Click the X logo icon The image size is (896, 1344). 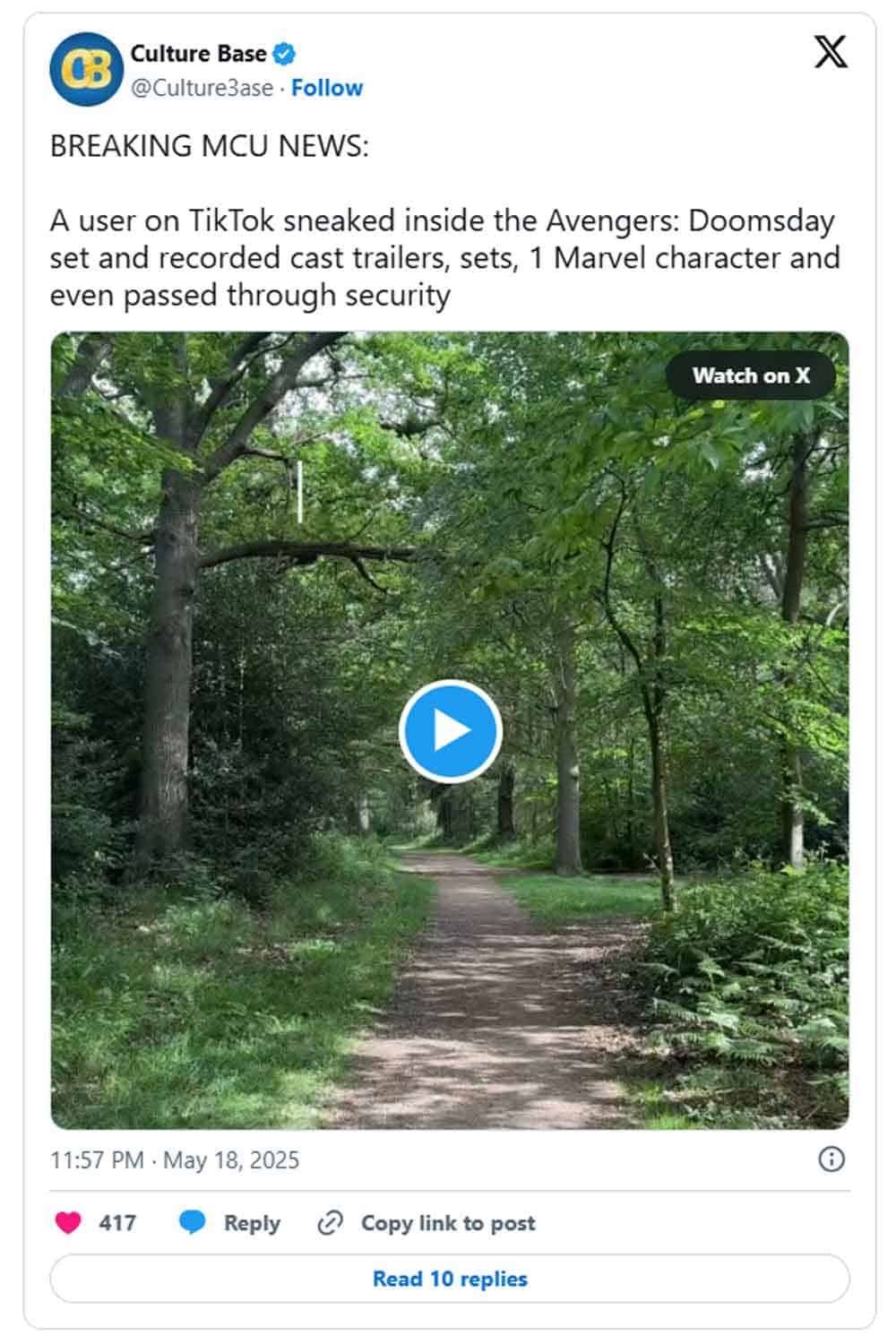pos(831,53)
